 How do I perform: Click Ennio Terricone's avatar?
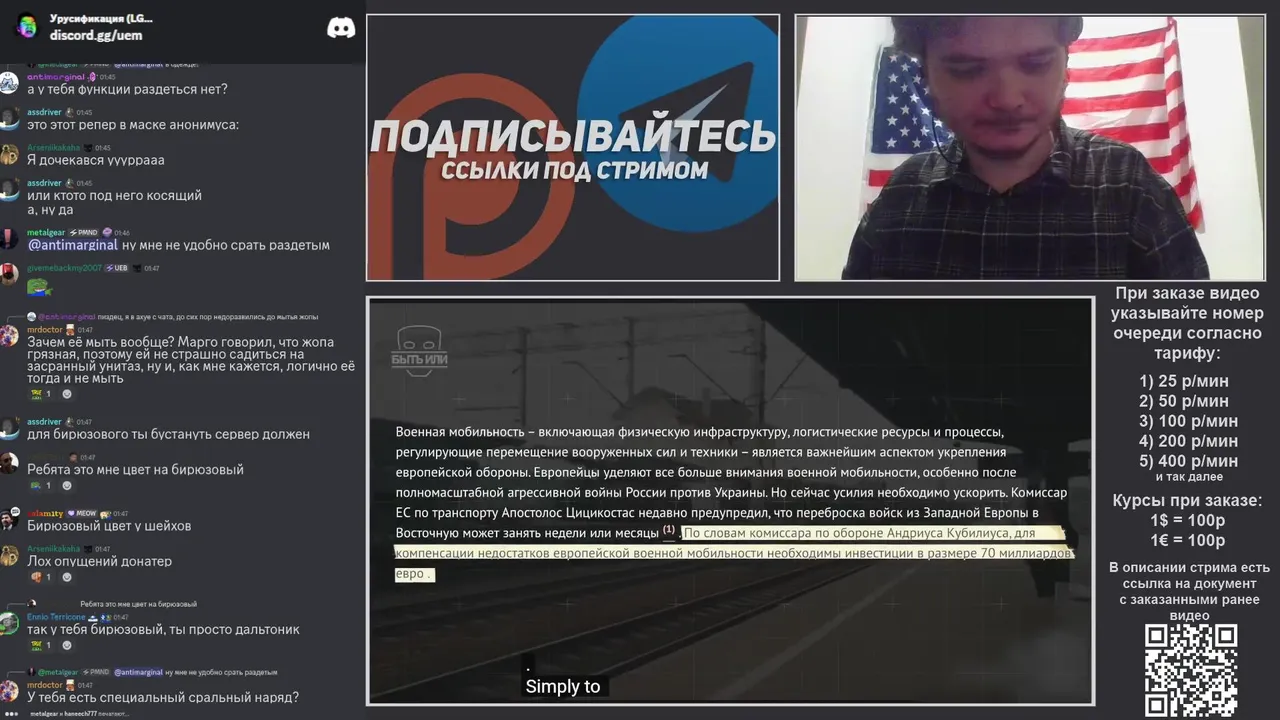coord(9,624)
